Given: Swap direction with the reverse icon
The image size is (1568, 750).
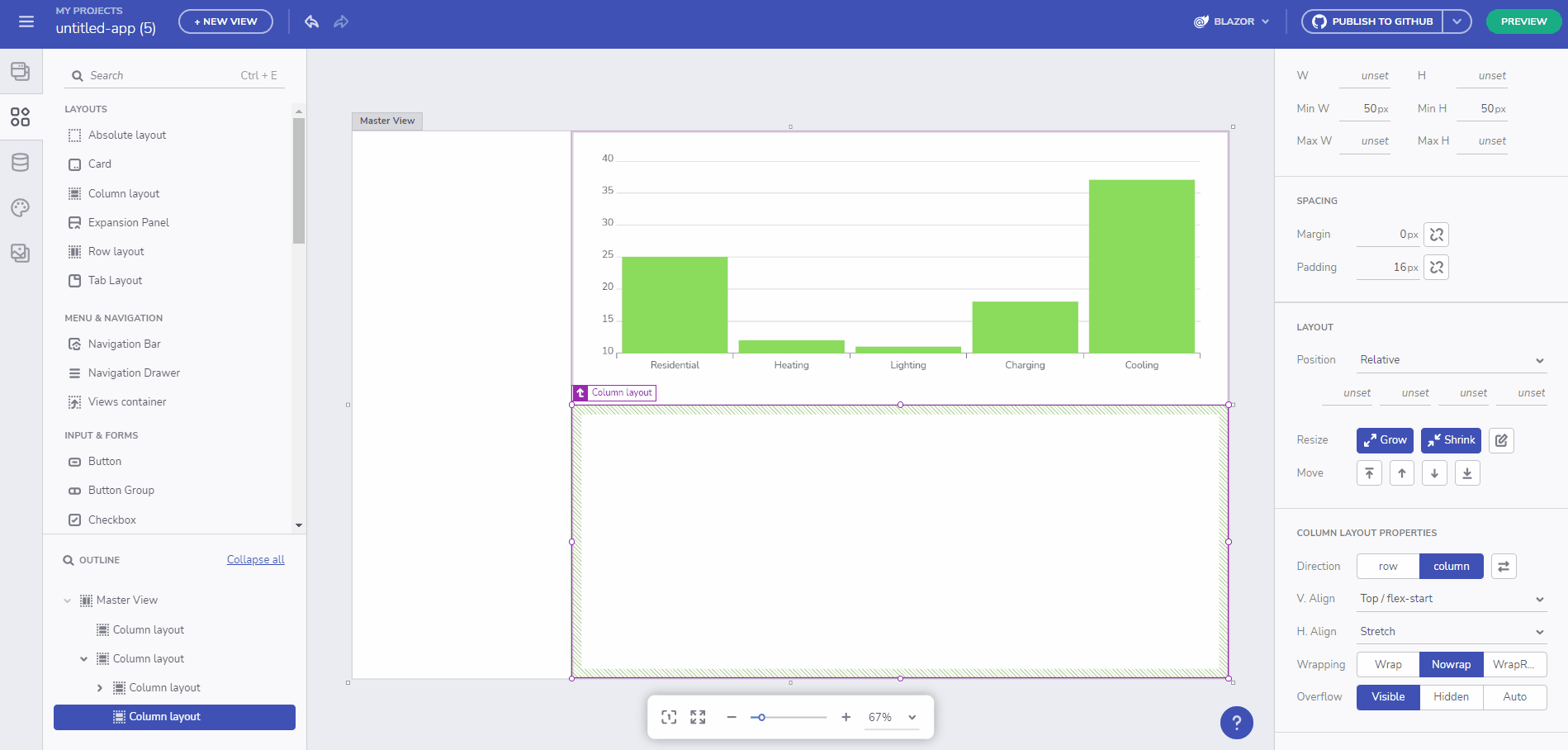Looking at the screenshot, I should pos(1504,567).
